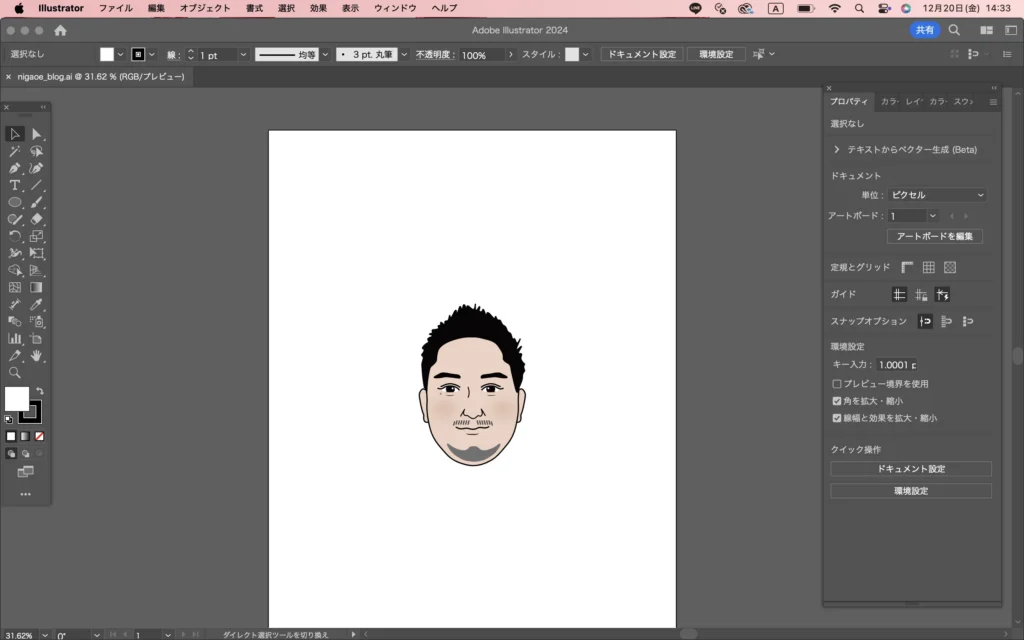Pick the Ellipse tool
1024x640 pixels.
(x=15, y=202)
